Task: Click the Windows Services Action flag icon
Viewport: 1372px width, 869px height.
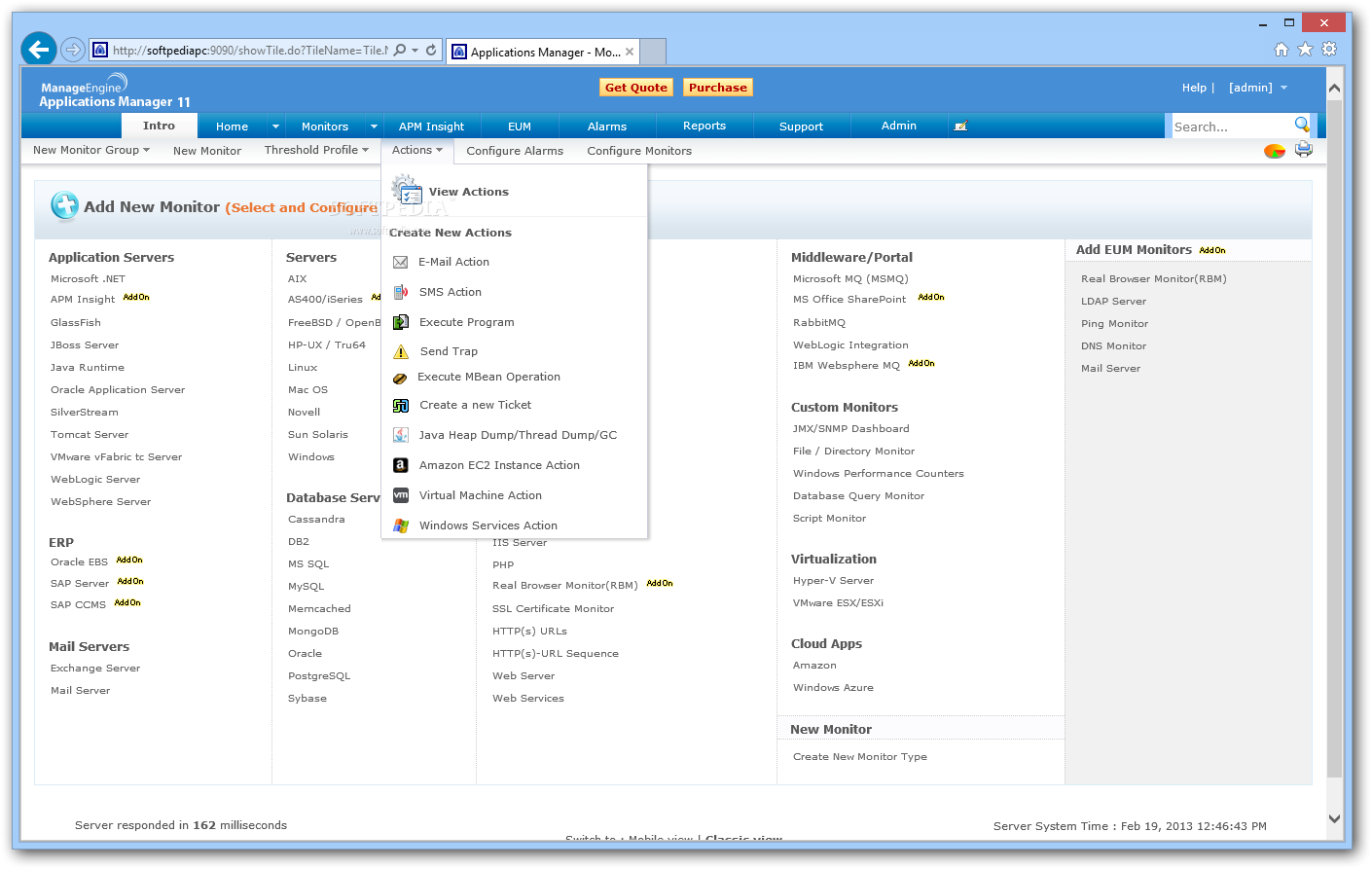Action: point(400,525)
